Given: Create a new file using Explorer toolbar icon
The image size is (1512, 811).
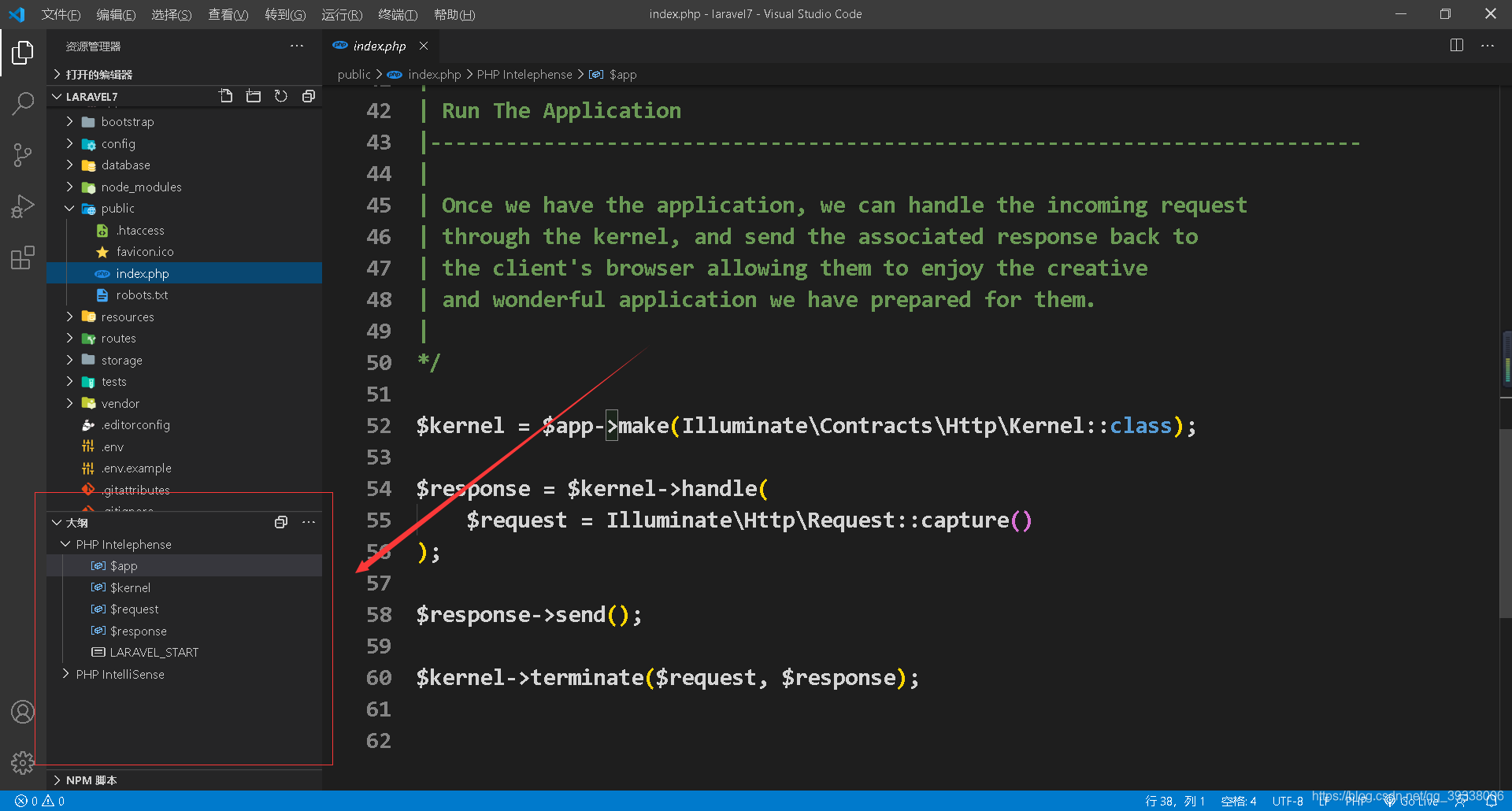Looking at the screenshot, I should (x=226, y=95).
